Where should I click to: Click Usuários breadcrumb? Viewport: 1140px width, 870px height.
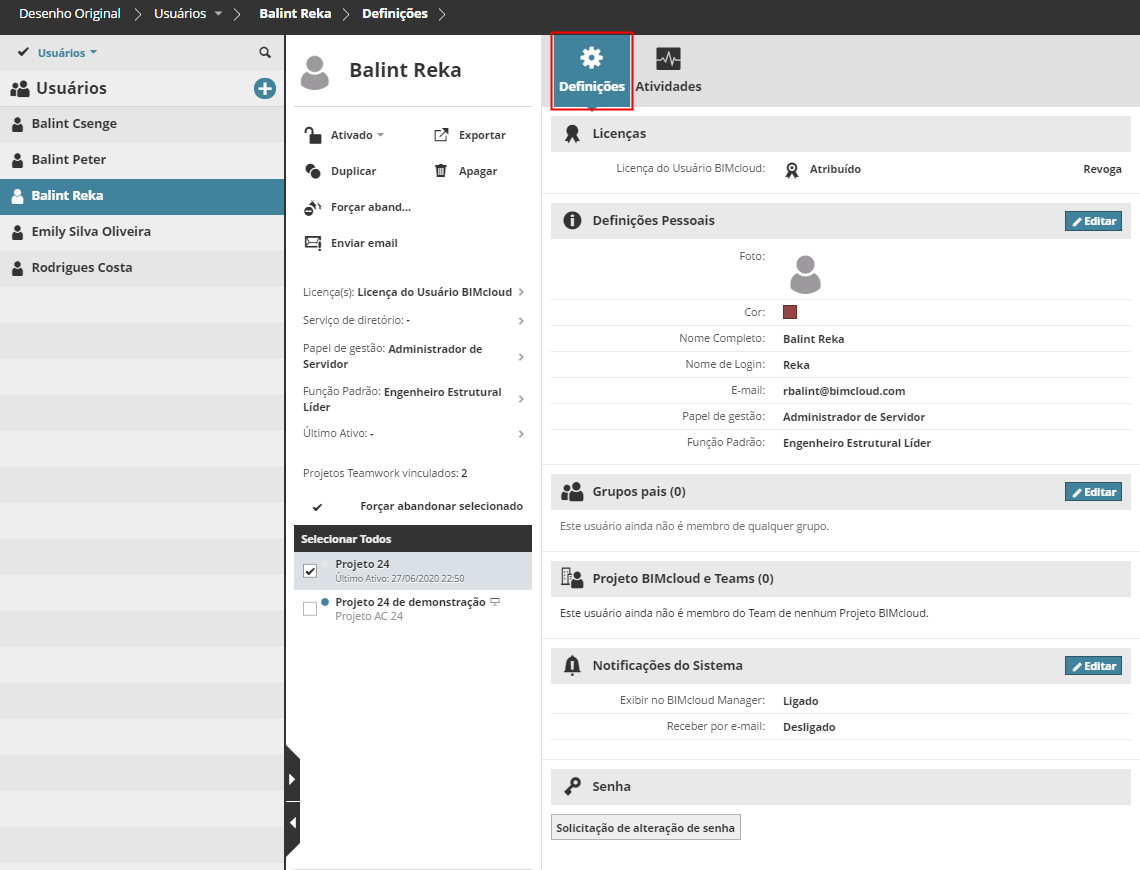180,14
